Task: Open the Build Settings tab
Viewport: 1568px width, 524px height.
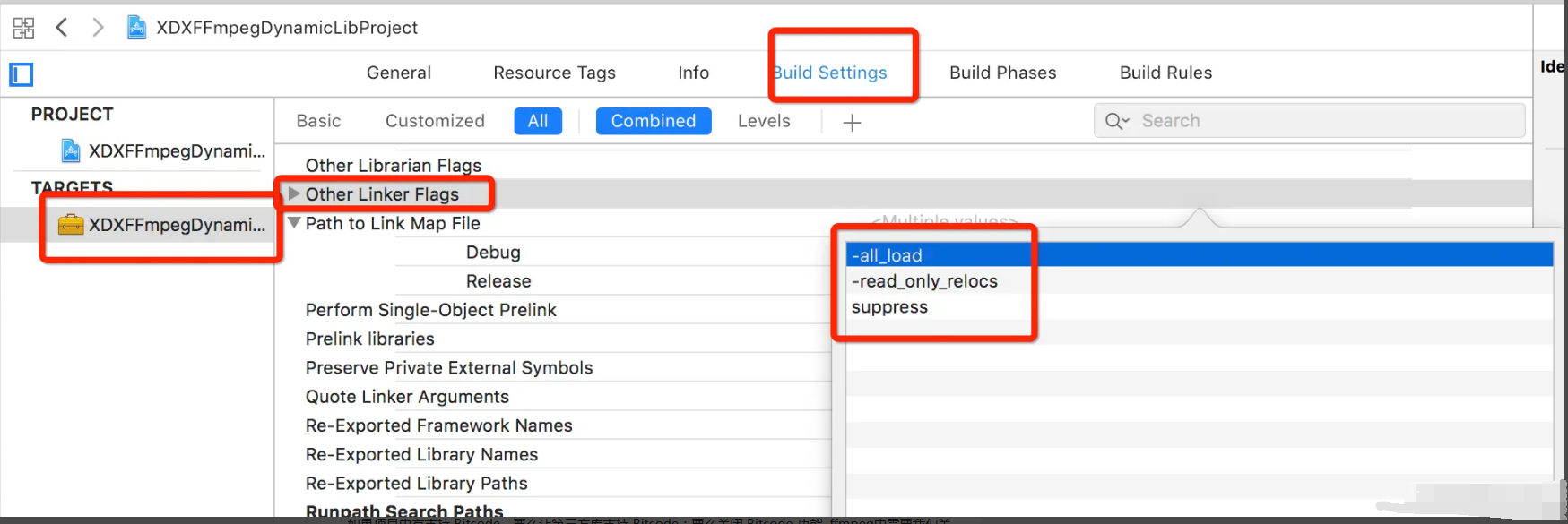Action: pos(830,73)
